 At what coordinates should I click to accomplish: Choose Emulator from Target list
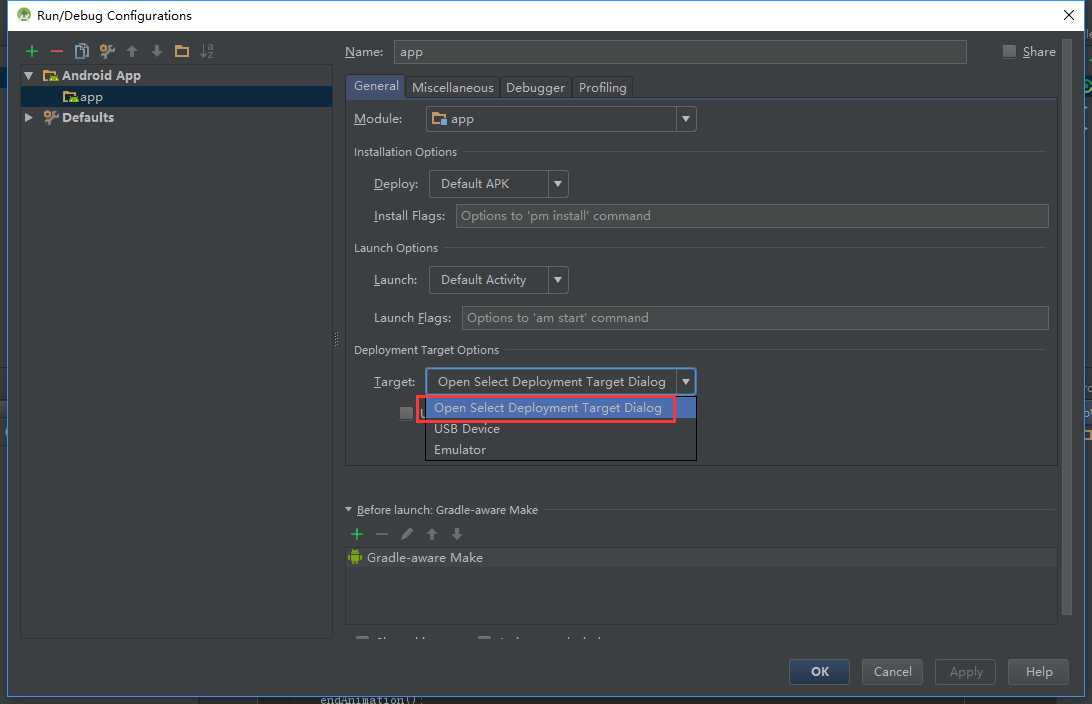click(x=561, y=450)
